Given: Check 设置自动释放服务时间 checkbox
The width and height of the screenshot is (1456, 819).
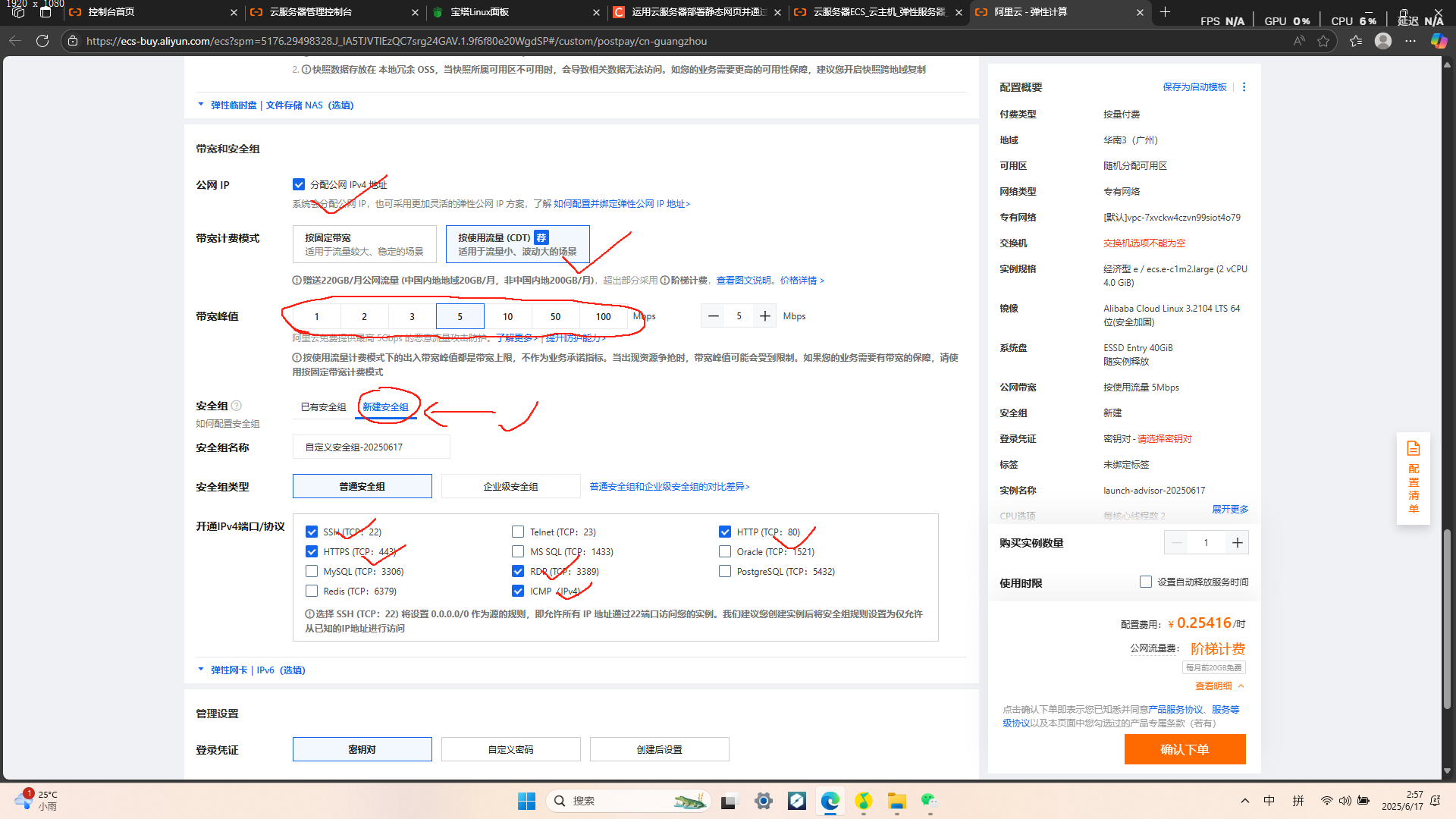Looking at the screenshot, I should point(1146,582).
